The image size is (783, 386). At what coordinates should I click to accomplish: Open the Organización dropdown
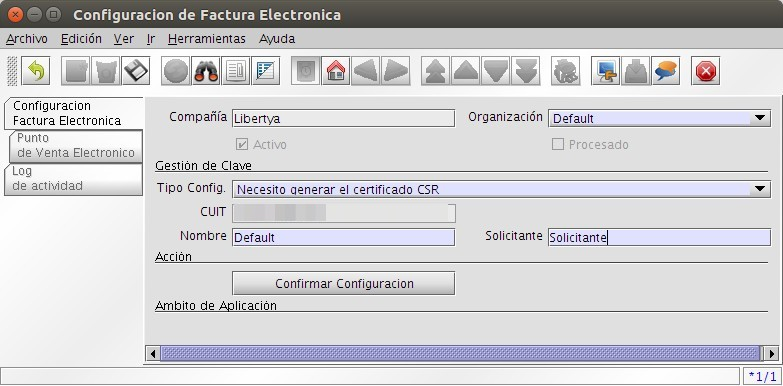point(760,118)
